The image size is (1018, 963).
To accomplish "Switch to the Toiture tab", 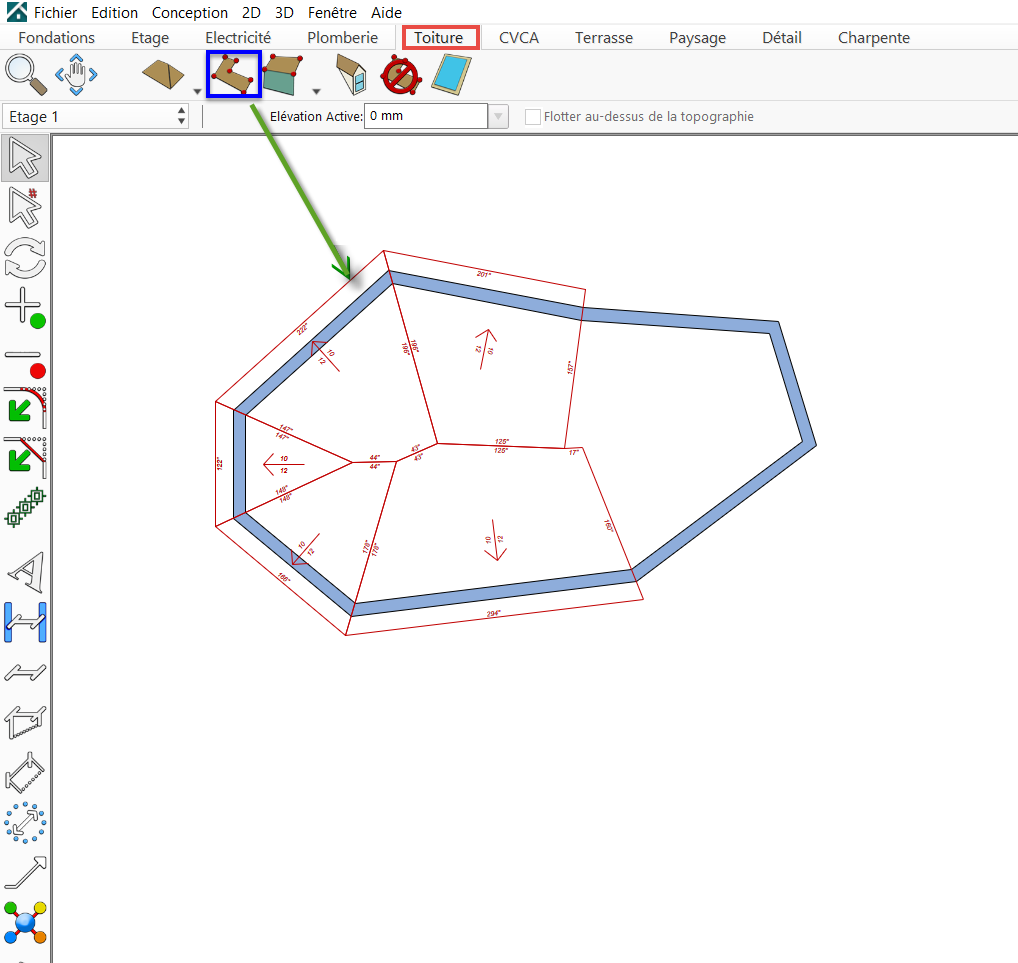I will [x=440, y=38].
